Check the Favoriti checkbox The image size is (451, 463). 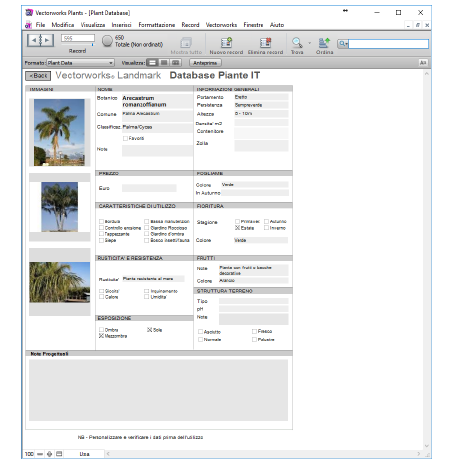(125, 138)
